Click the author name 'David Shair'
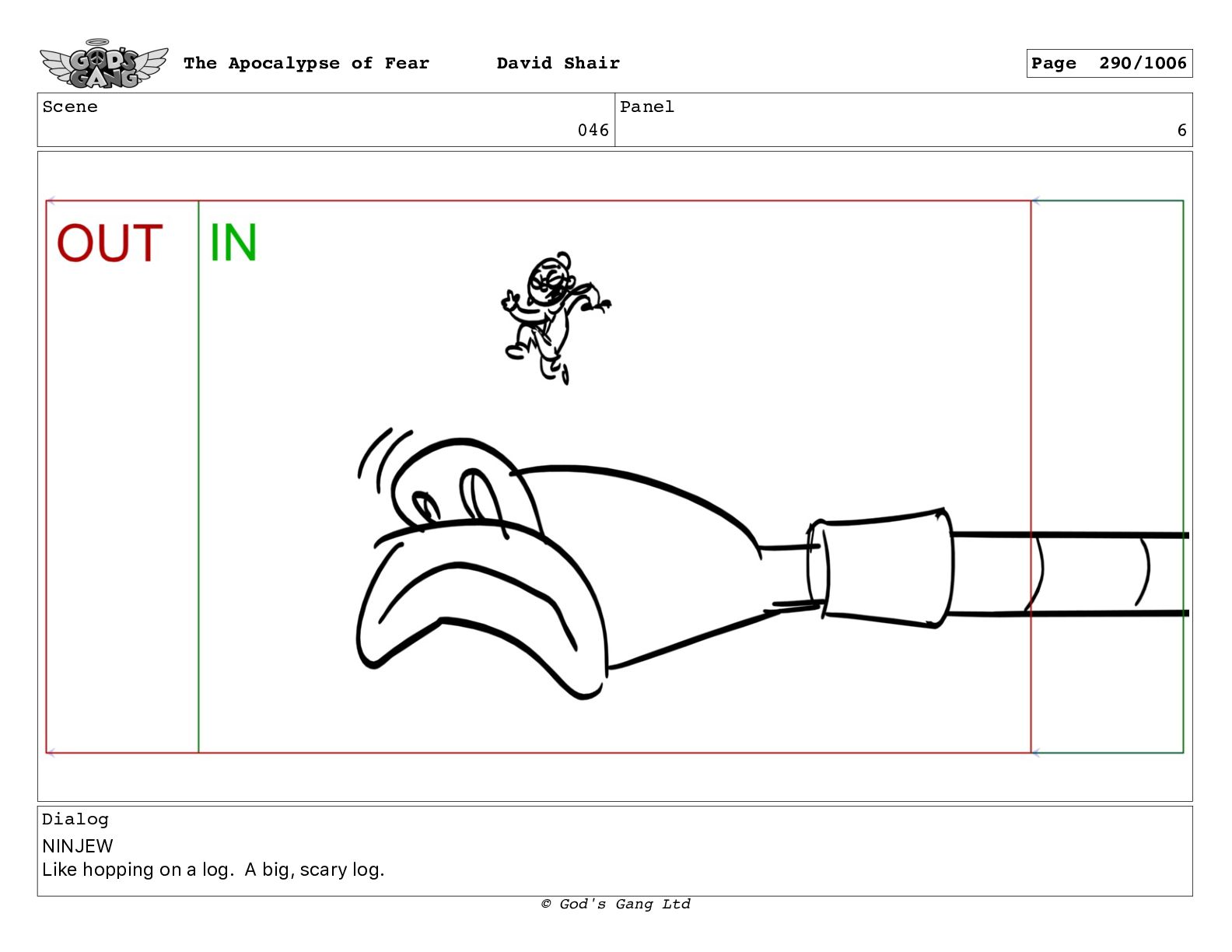This screenshot has width=1232, height=952. pyautogui.click(x=558, y=63)
